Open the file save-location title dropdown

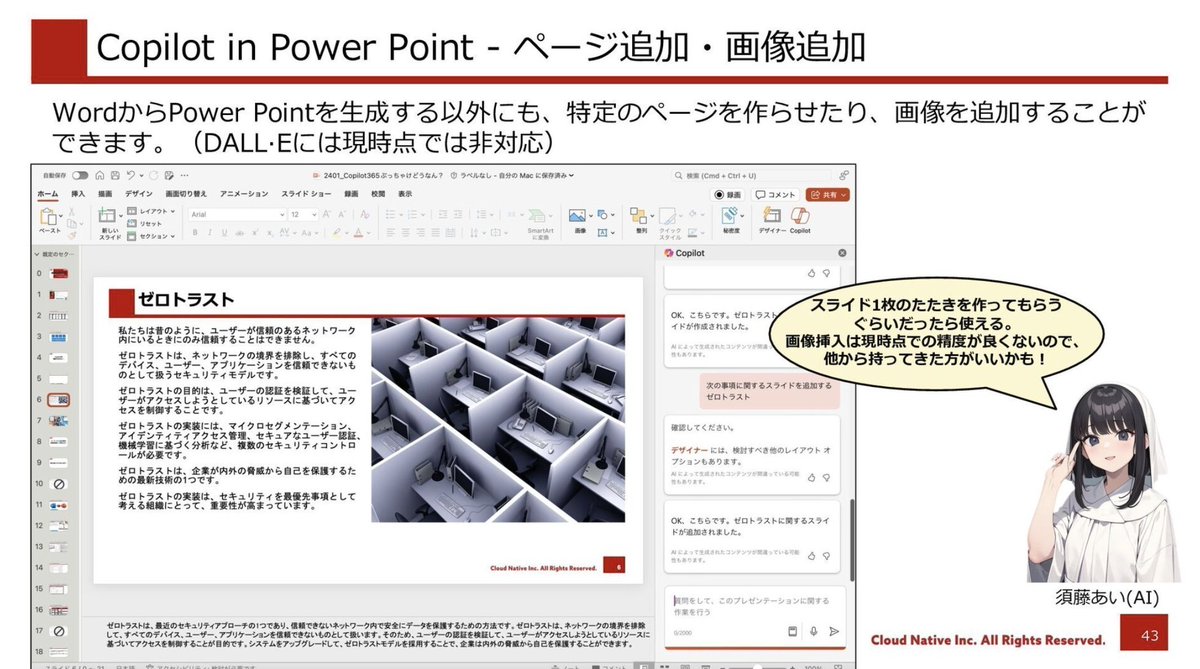pos(573,175)
